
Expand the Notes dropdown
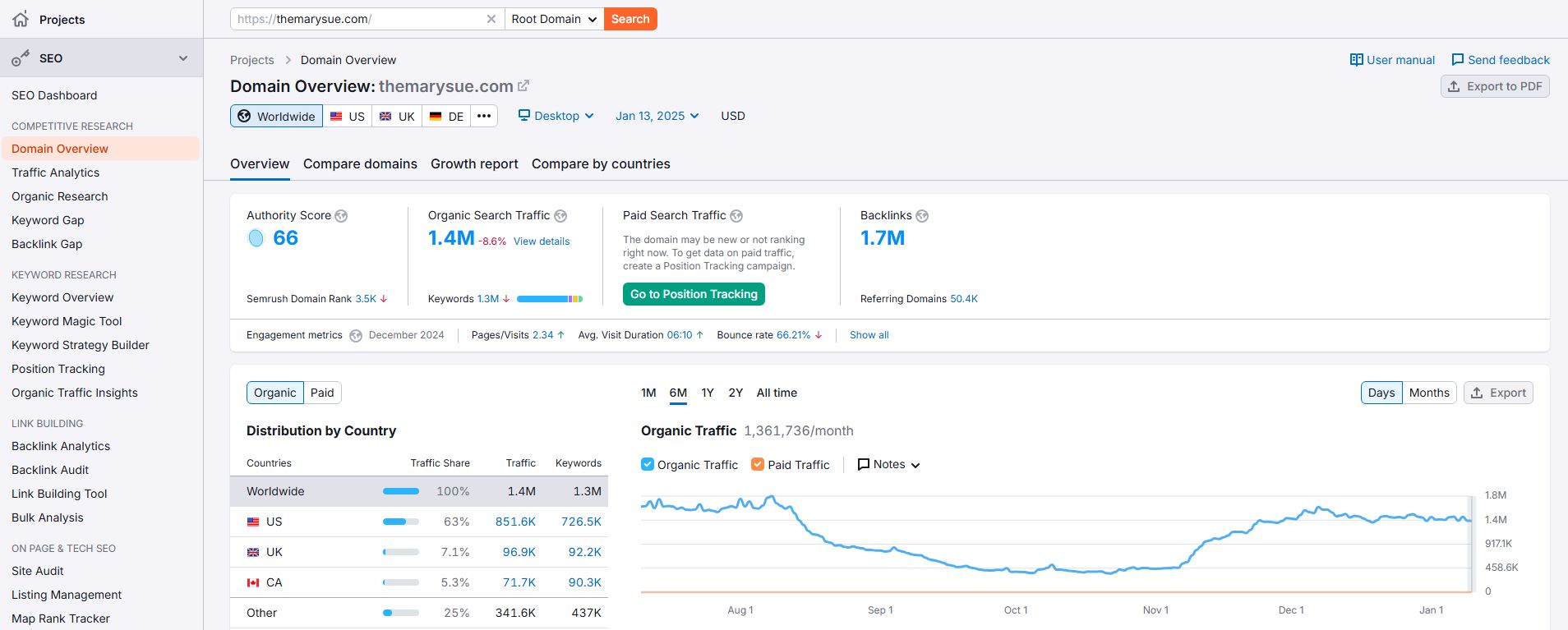point(888,464)
